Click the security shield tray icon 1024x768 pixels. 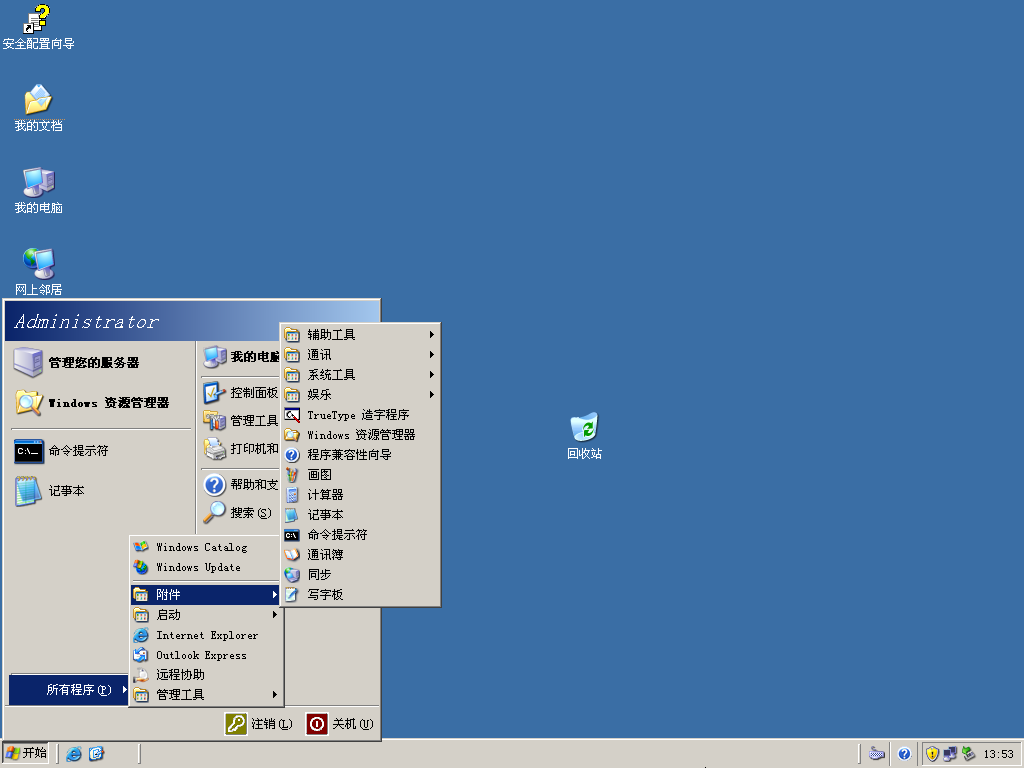pyautogui.click(x=933, y=754)
